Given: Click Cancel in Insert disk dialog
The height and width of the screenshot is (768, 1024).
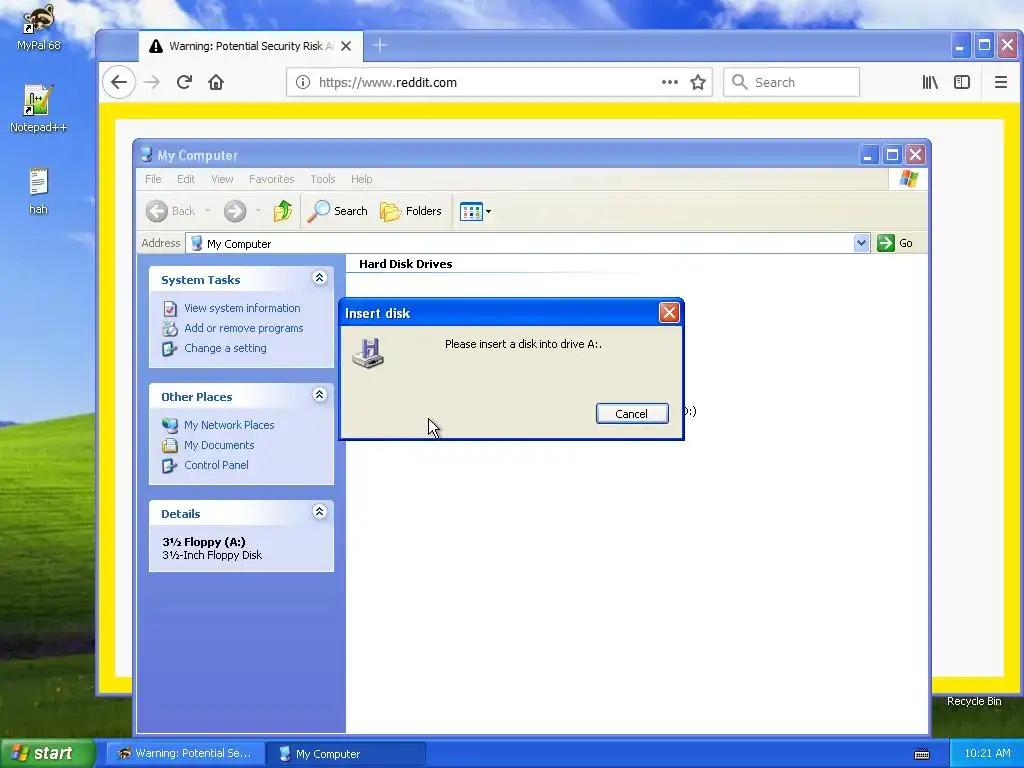Looking at the screenshot, I should (632, 413).
